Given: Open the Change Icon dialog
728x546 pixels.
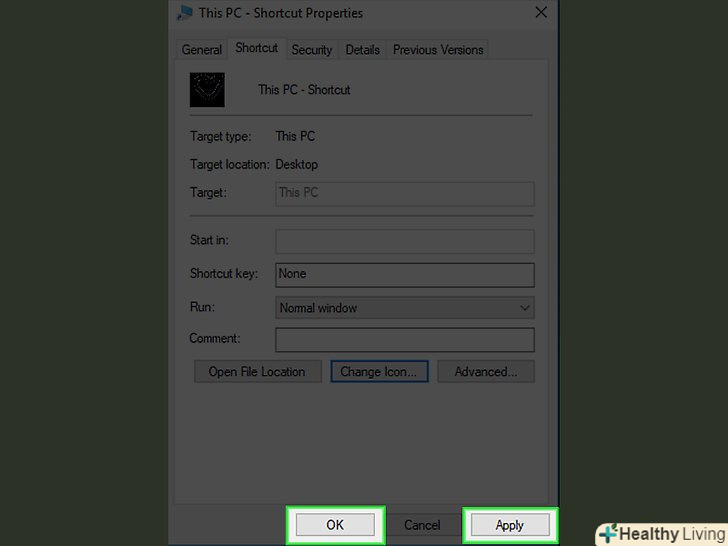Looking at the screenshot, I should [379, 371].
